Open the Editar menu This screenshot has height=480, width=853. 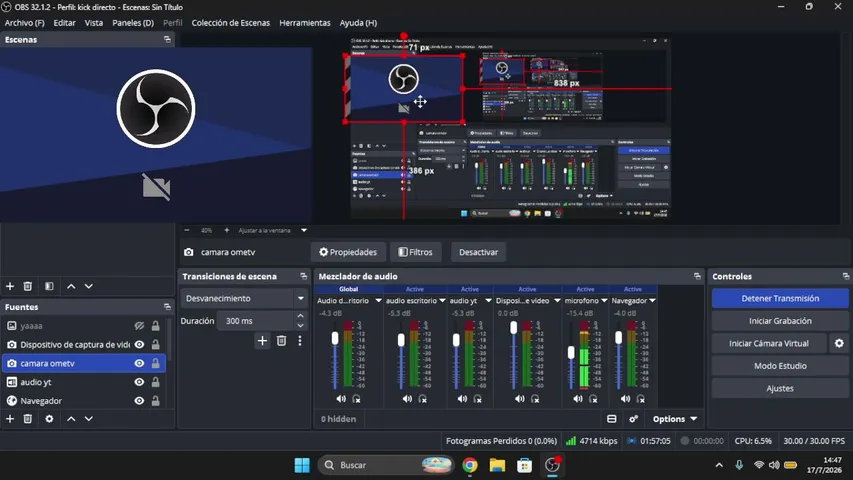click(x=64, y=23)
